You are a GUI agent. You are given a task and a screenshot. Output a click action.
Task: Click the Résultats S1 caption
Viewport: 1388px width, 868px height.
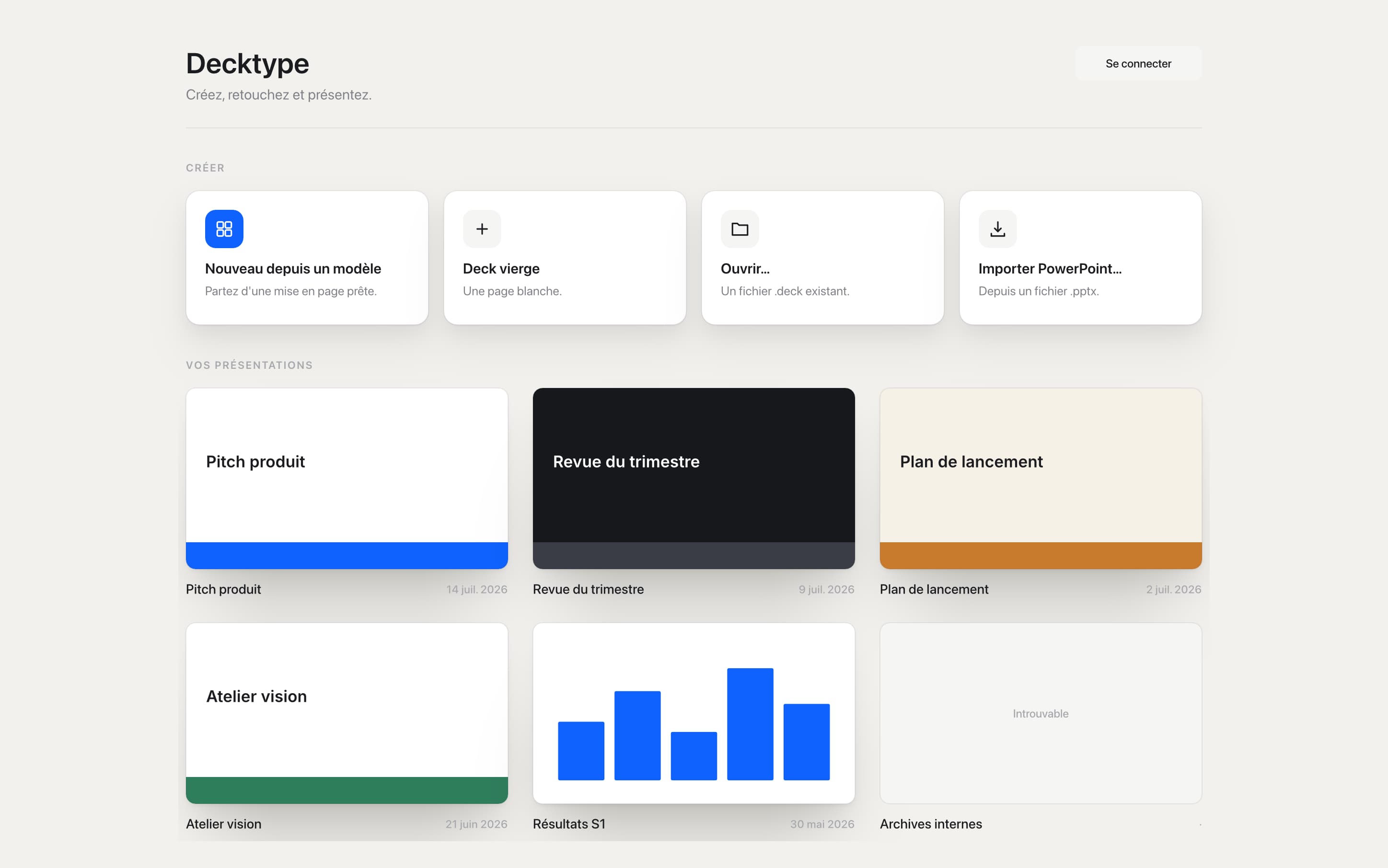pos(569,824)
